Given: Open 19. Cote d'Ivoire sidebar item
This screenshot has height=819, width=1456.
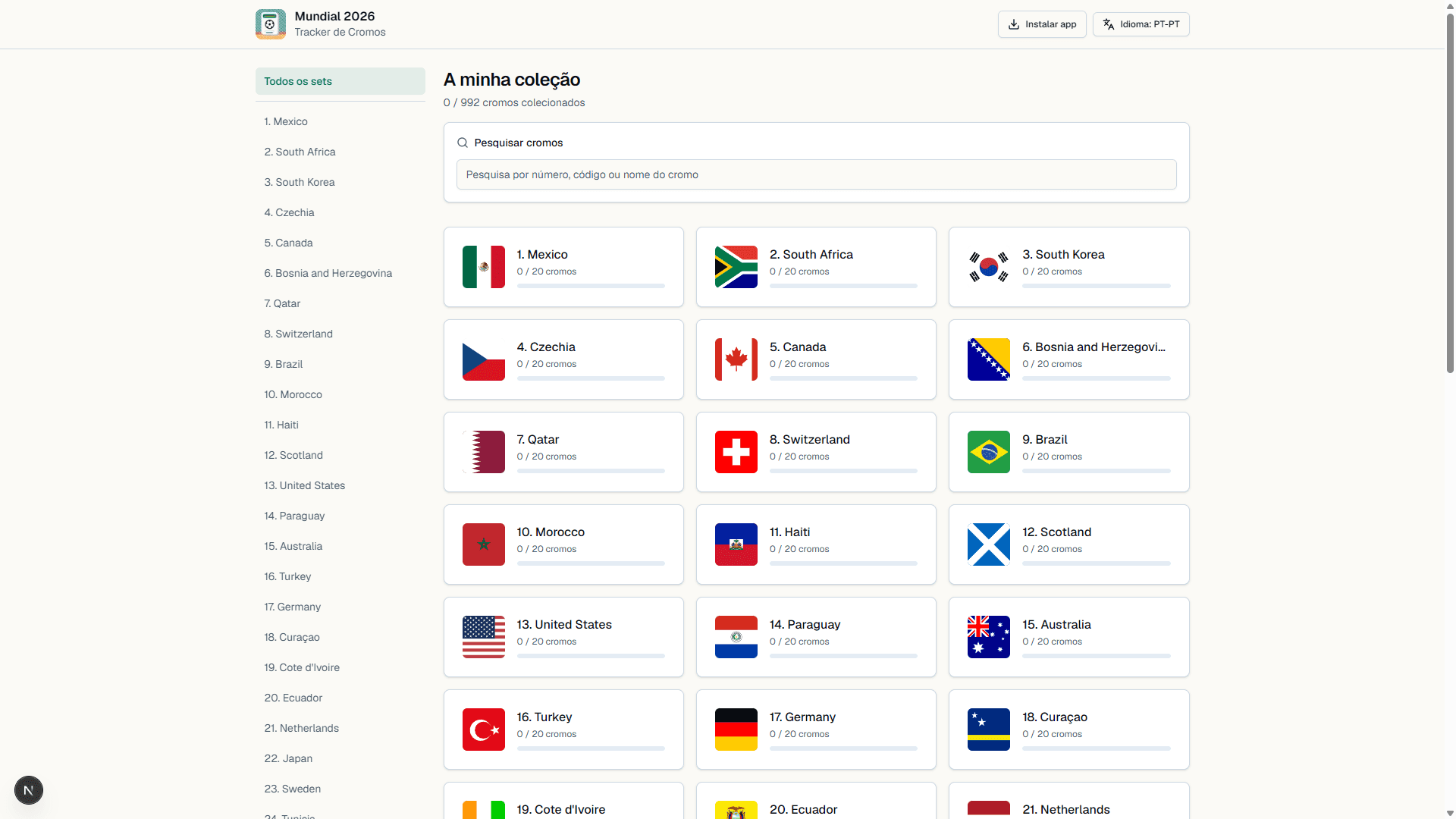Looking at the screenshot, I should click(340, 667).
